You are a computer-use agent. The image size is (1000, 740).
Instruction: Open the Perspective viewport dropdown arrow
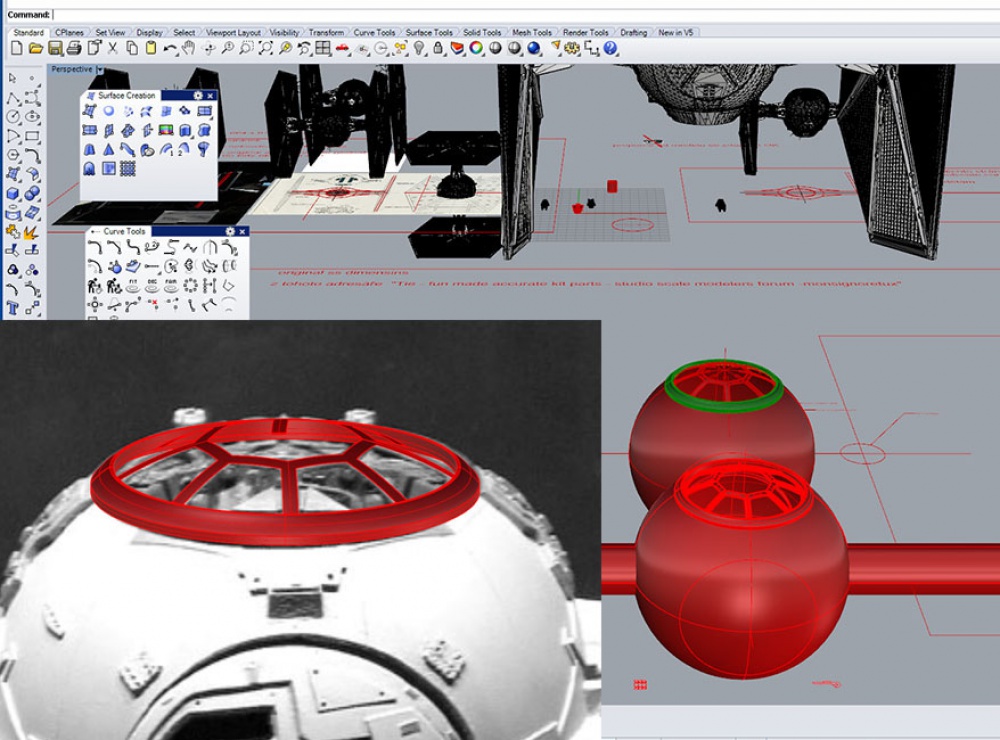click(x=100, y=70)
